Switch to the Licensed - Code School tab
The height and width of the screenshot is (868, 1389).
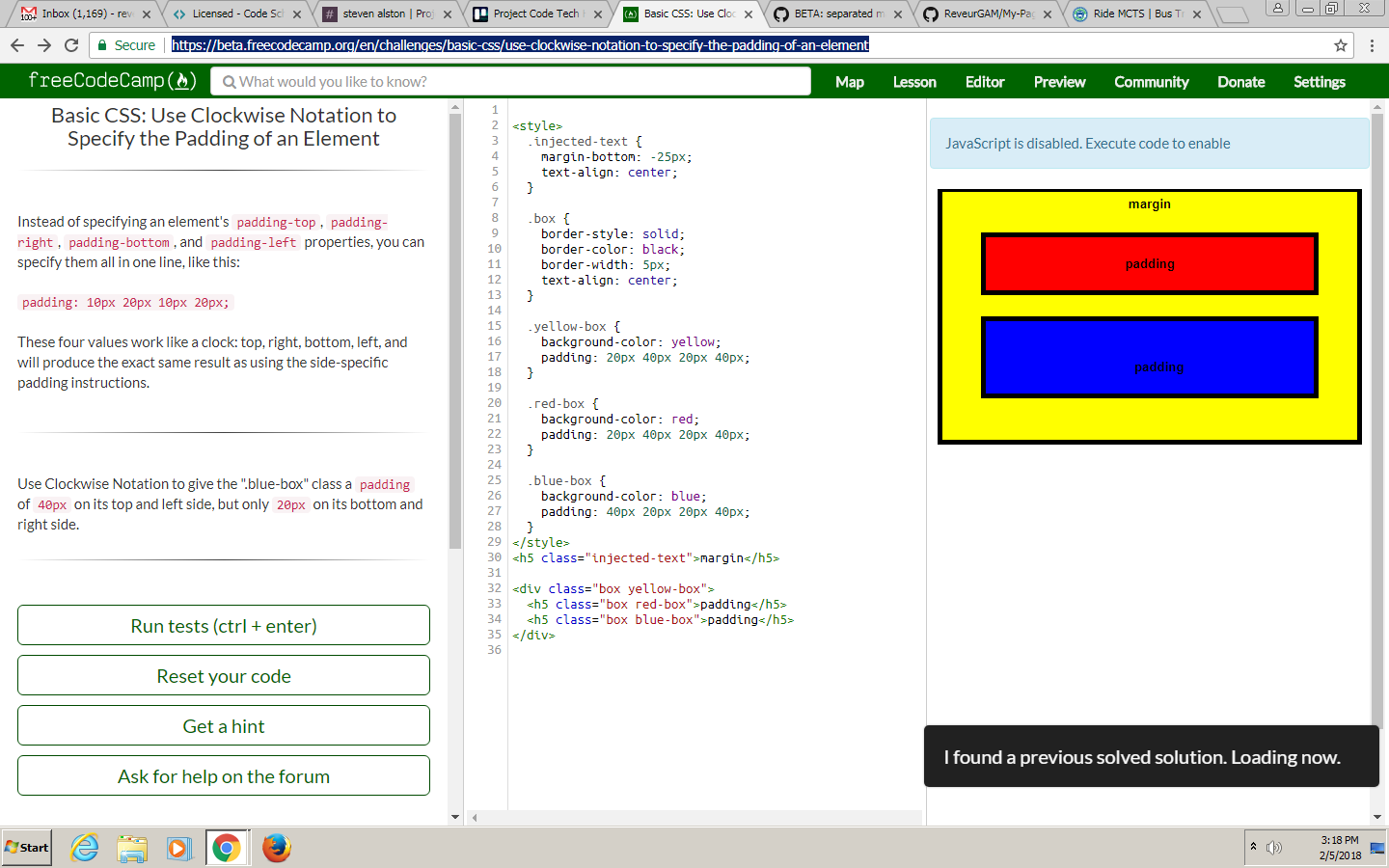point(236,14)
